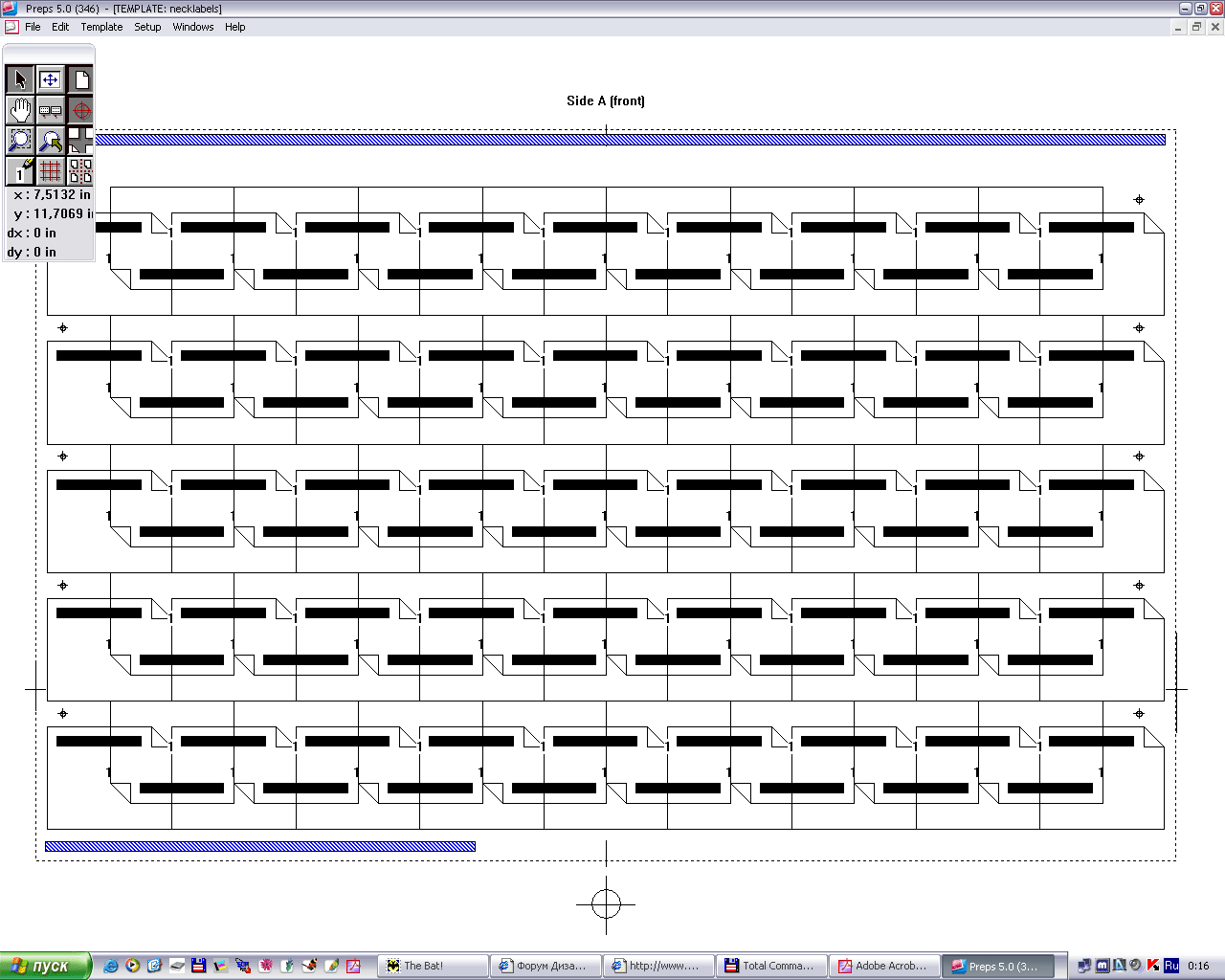Open the Start (пуск) menu
Image resolution: width=1225 pixels, height=980 pixels.
coord(45,966)
